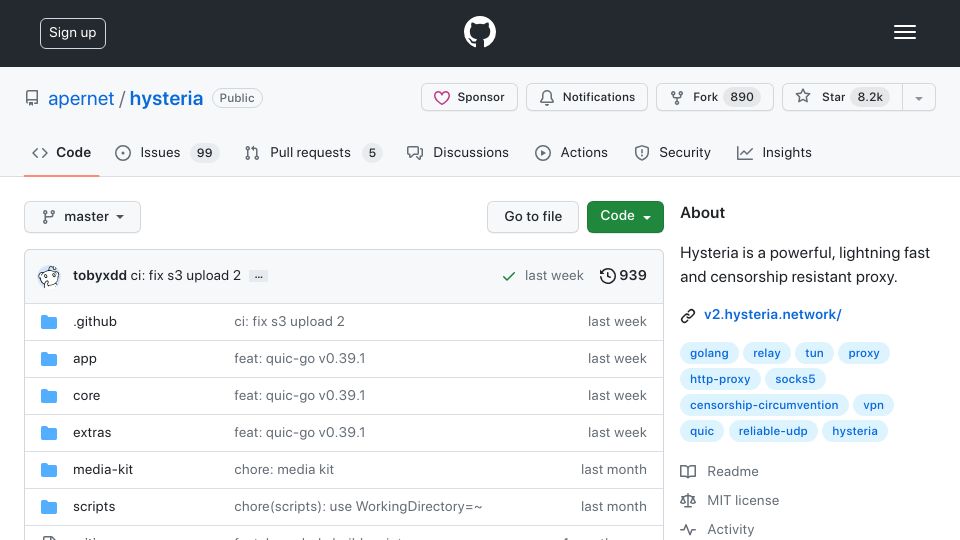
Task: Open the app row's quic-go v0.39.1 commit
Action: pyautogui.click(x=299, y=359)
